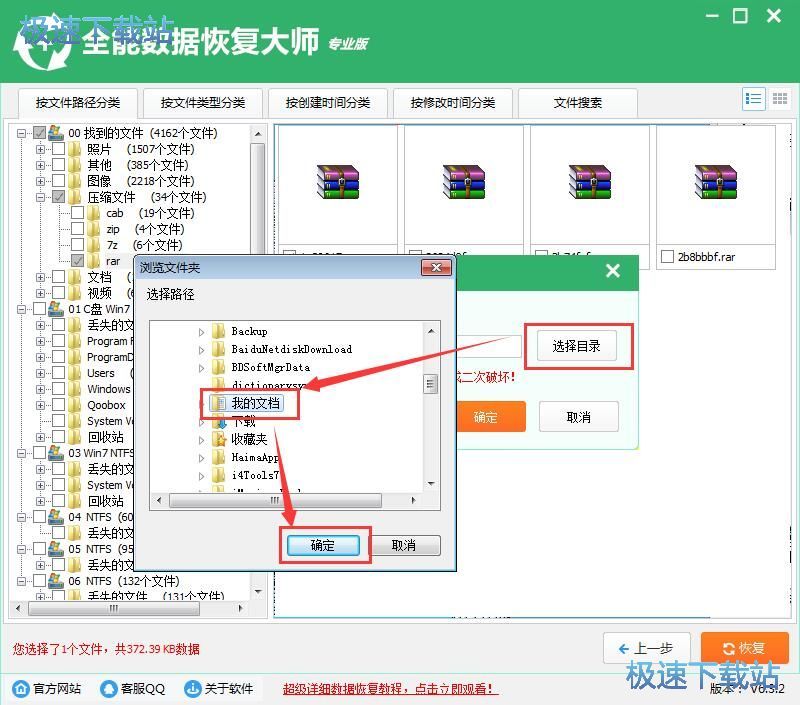
Task: Open the 官方网站 home icon link
Action: point(21,689)
